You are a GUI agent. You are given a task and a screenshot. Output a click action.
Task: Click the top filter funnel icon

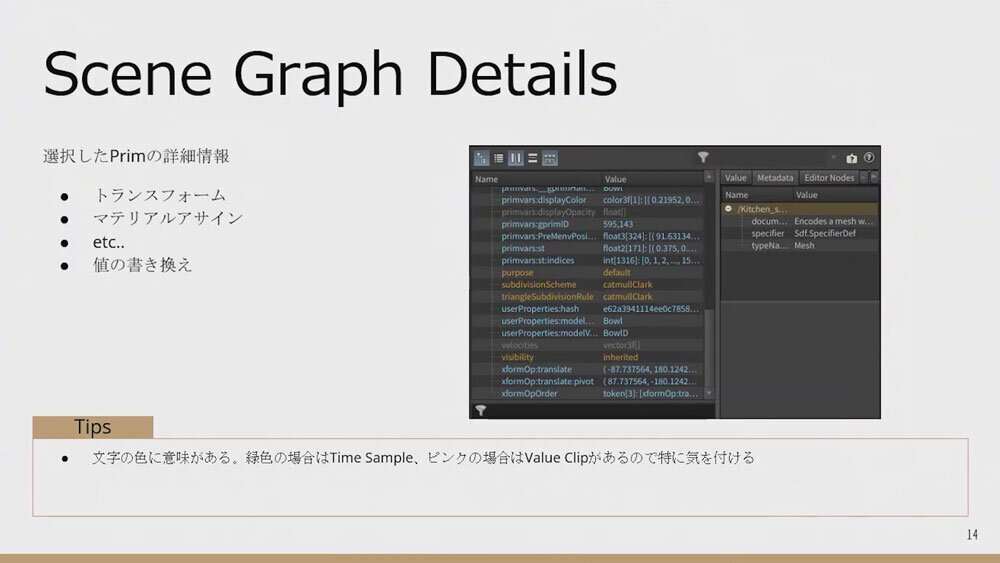pyautogui.click(x=704, y=158)
